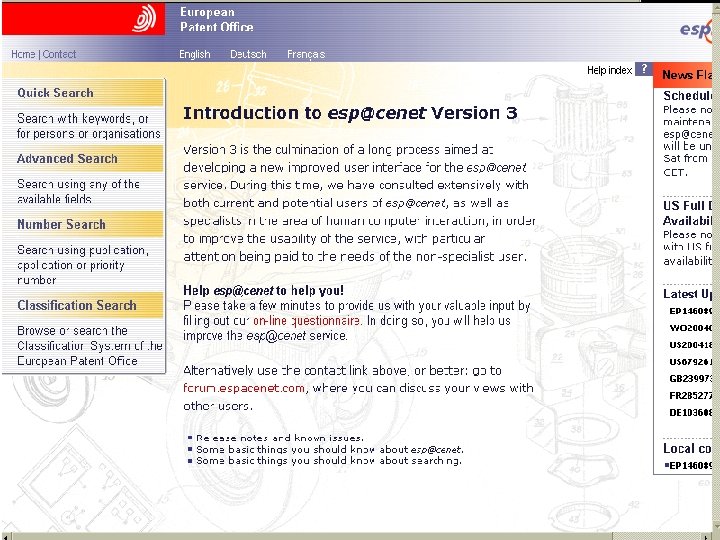Click the 'Introduction to esp@cenet Version 3' heading
The height and width of the screenshot is (540, 720).
pos(350,113)
